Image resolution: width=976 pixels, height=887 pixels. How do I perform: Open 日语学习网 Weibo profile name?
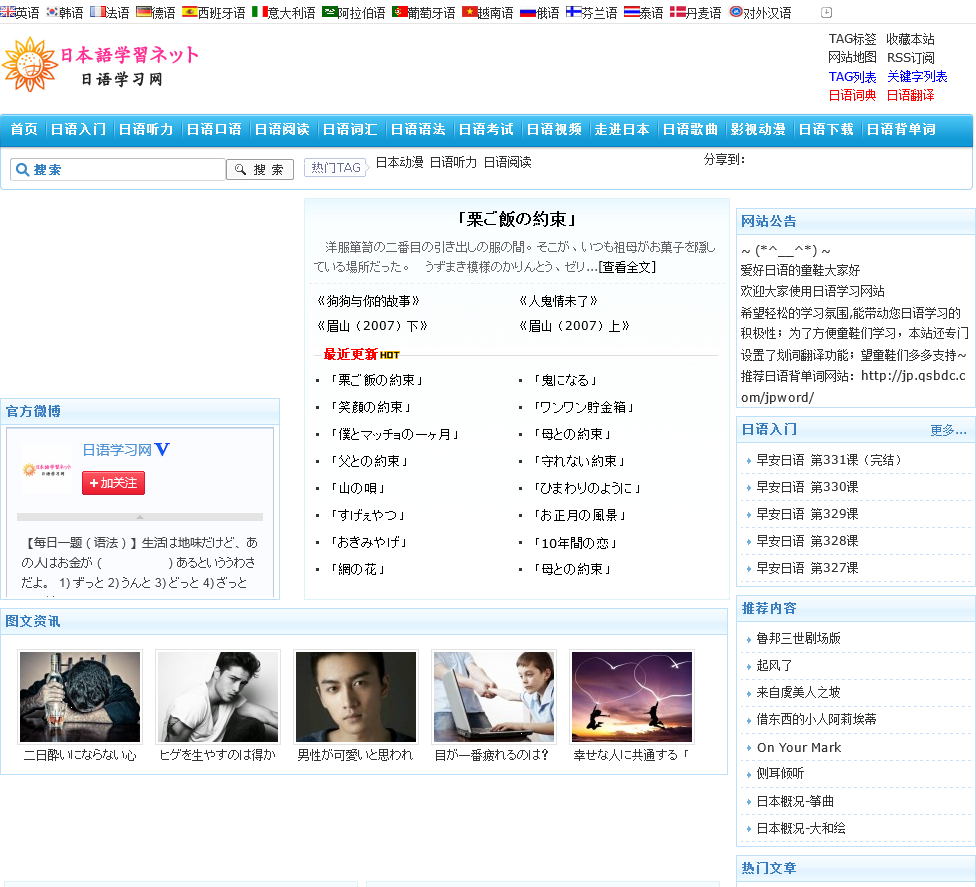[117, 450]
